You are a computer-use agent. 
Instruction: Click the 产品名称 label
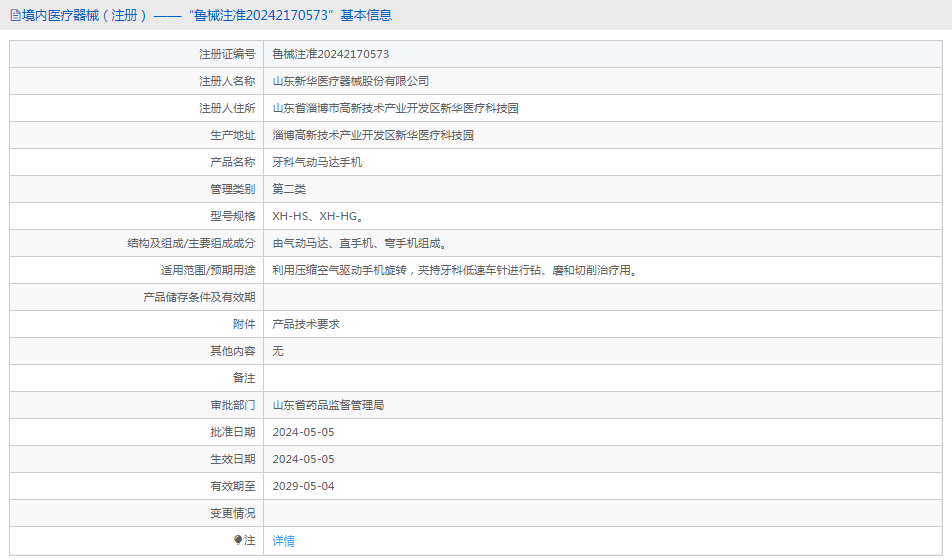point(233,162)
